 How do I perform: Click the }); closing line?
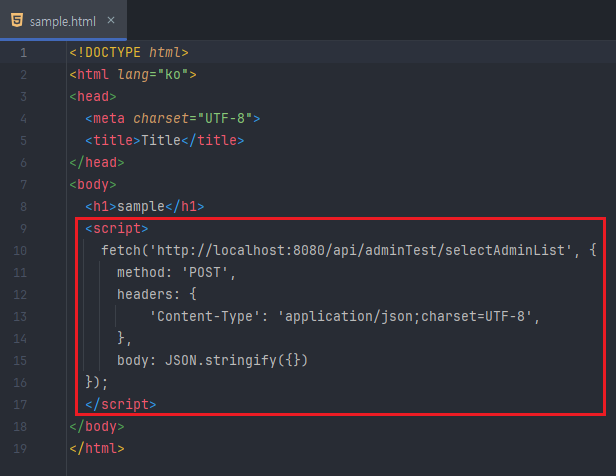click(x=97, y=382)
